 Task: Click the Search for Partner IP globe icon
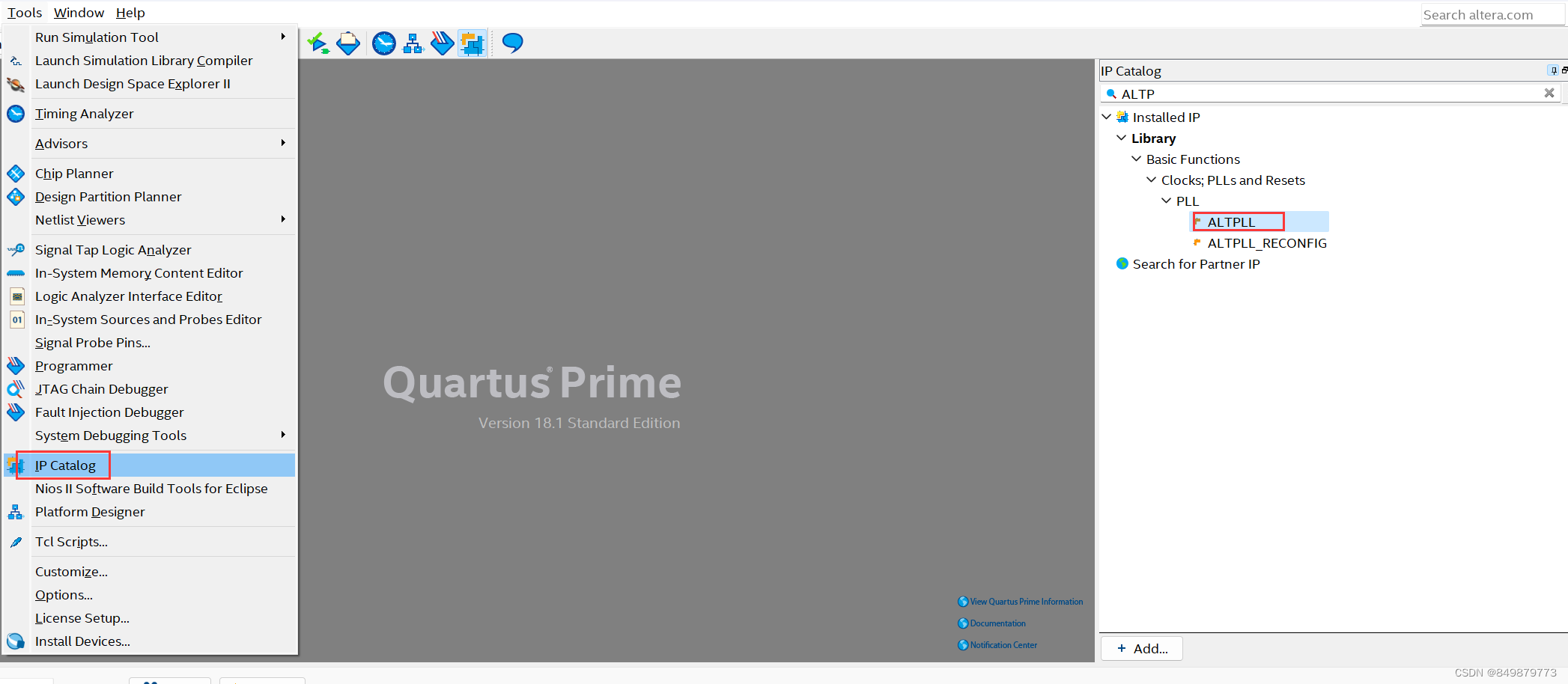point(1122,263)
